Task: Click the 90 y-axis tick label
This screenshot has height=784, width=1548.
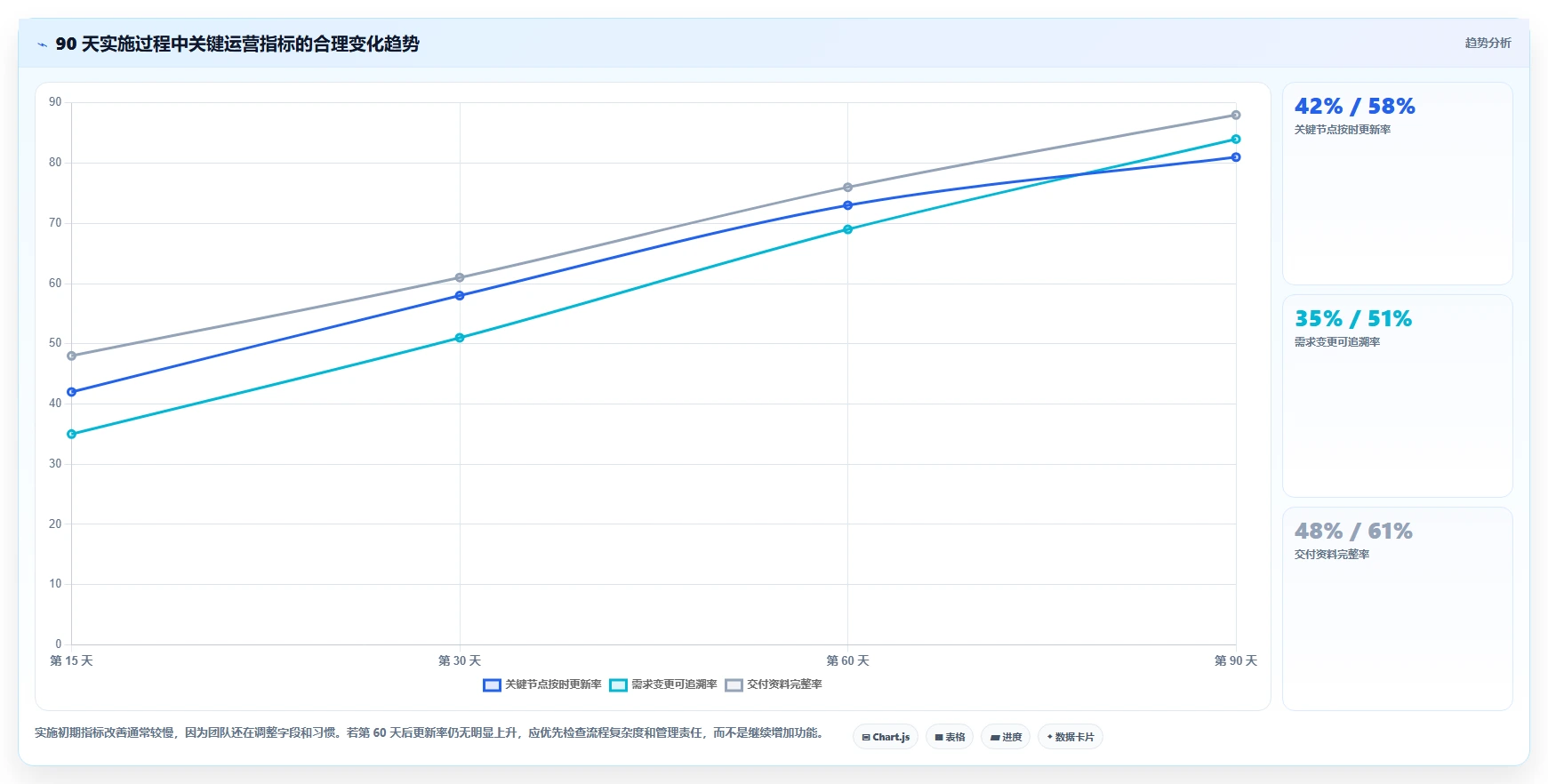Action: pyautogui.click(x=55, y=102)
